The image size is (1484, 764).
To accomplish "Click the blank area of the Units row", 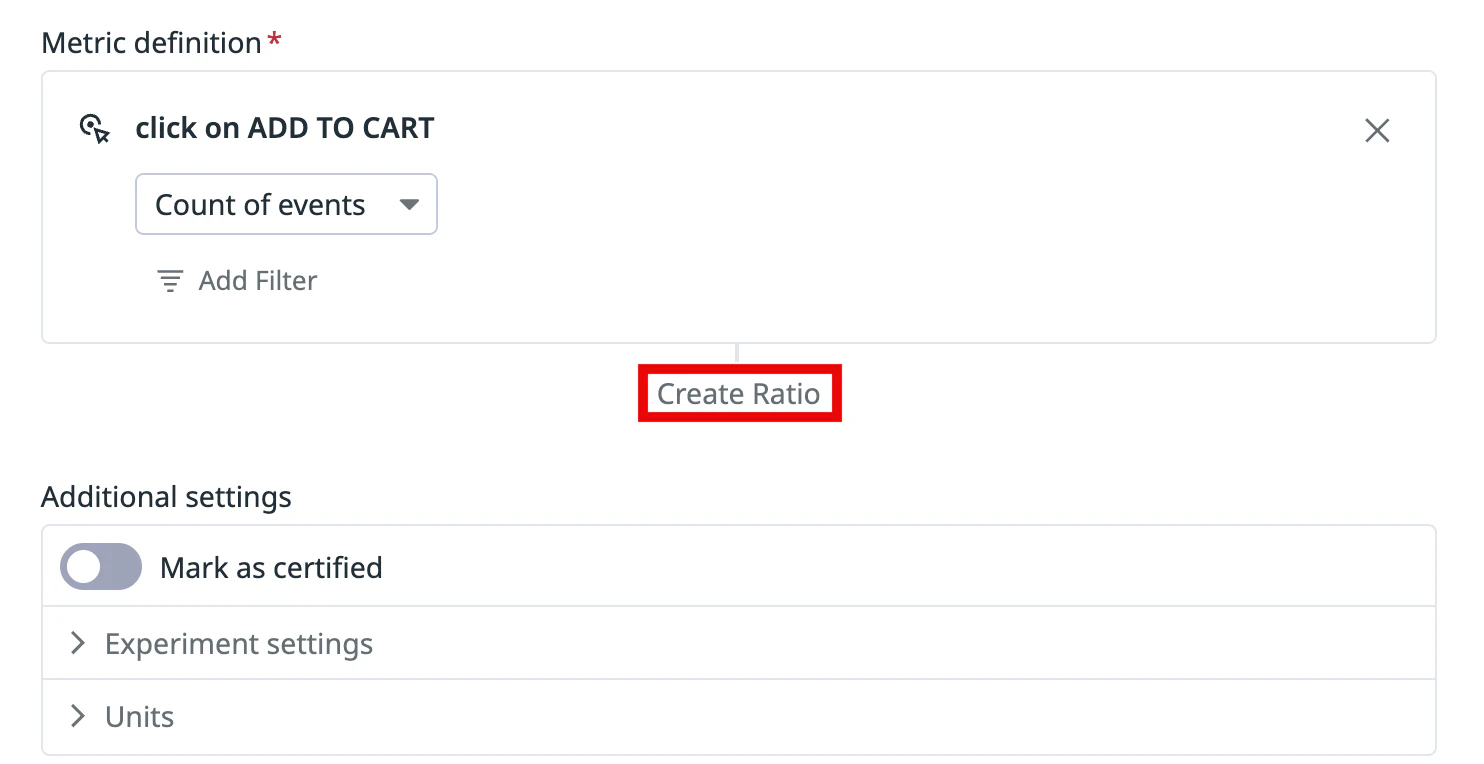I will coord(800,717).
